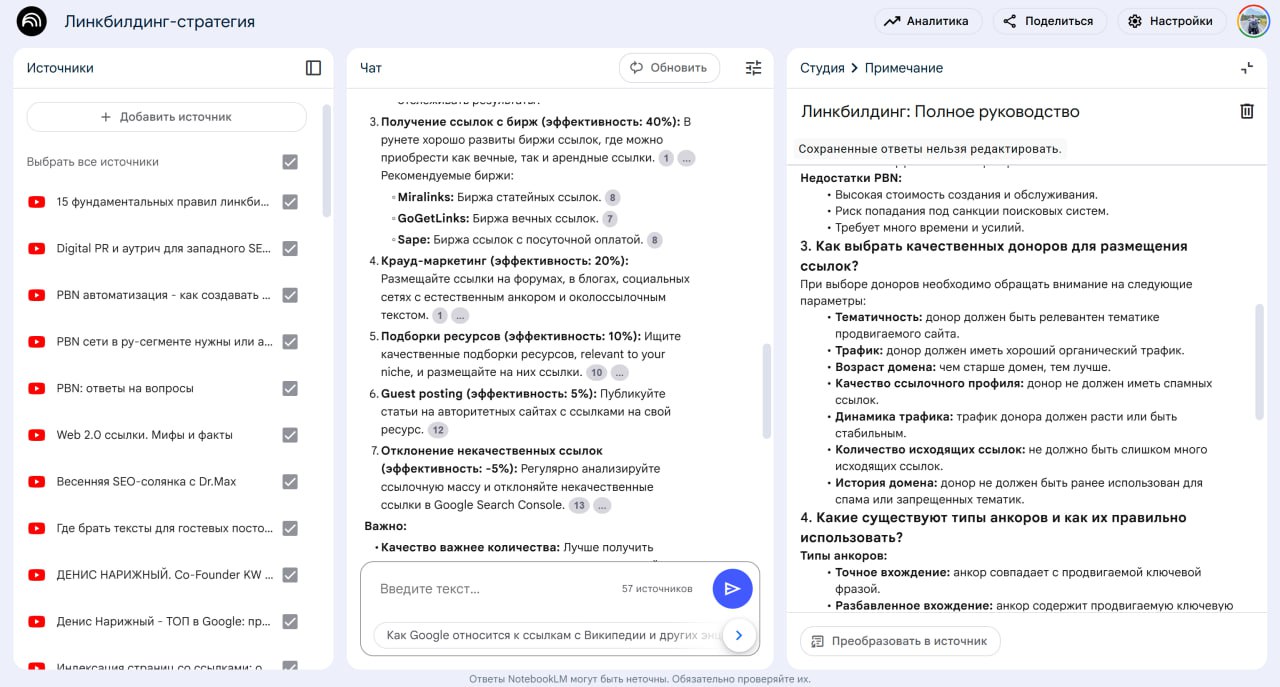Click 'Преобразовать в источник' button

coord(899,641)
